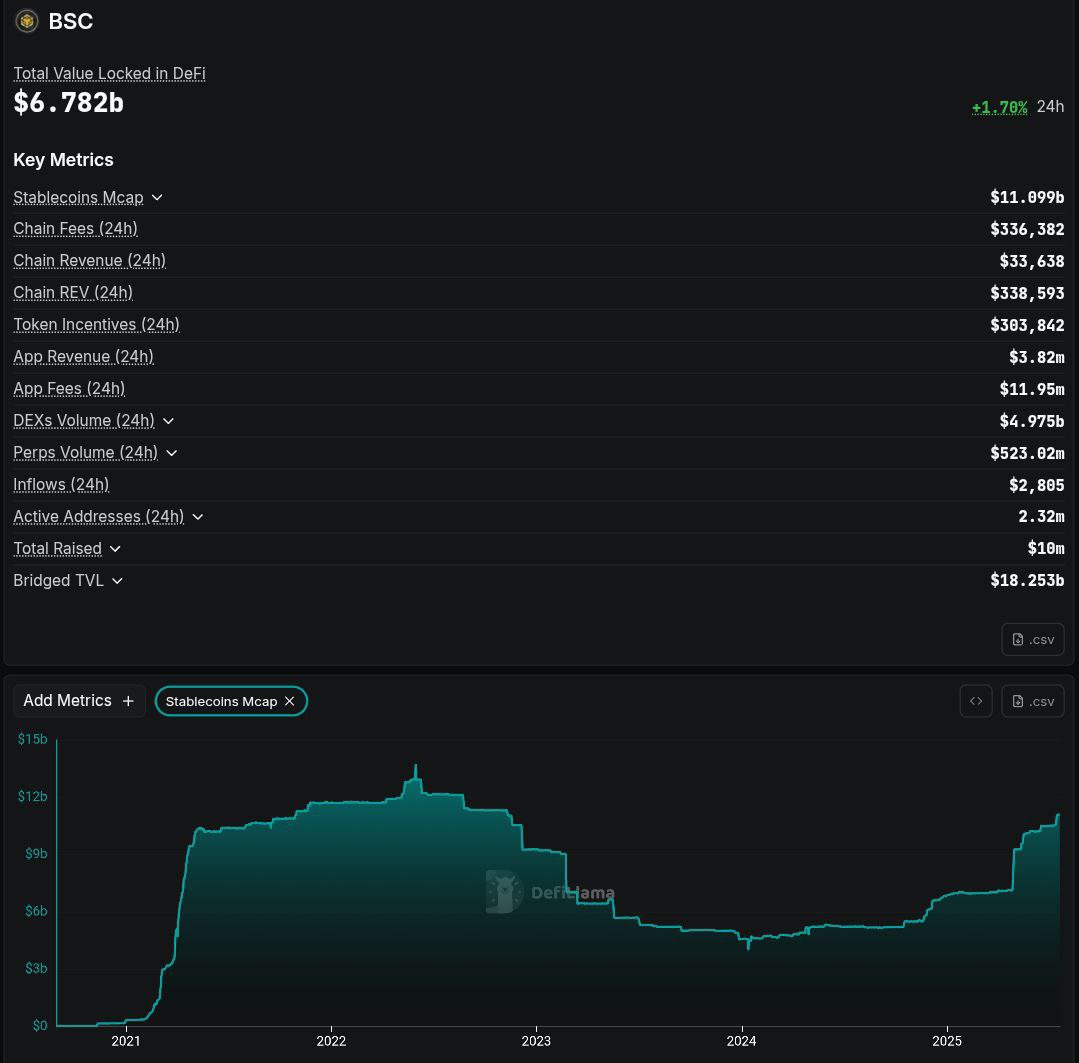The image size is (1079, 1063).
Task: Download key metrics .csv file
Action: 1032,639
